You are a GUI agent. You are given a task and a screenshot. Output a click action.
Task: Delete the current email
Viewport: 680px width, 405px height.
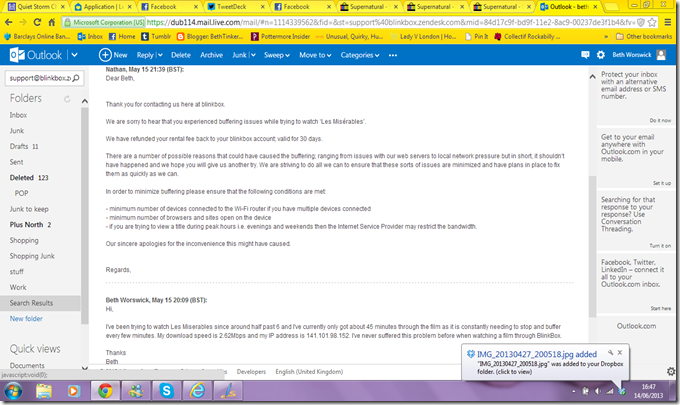click(x=180, y=55)
